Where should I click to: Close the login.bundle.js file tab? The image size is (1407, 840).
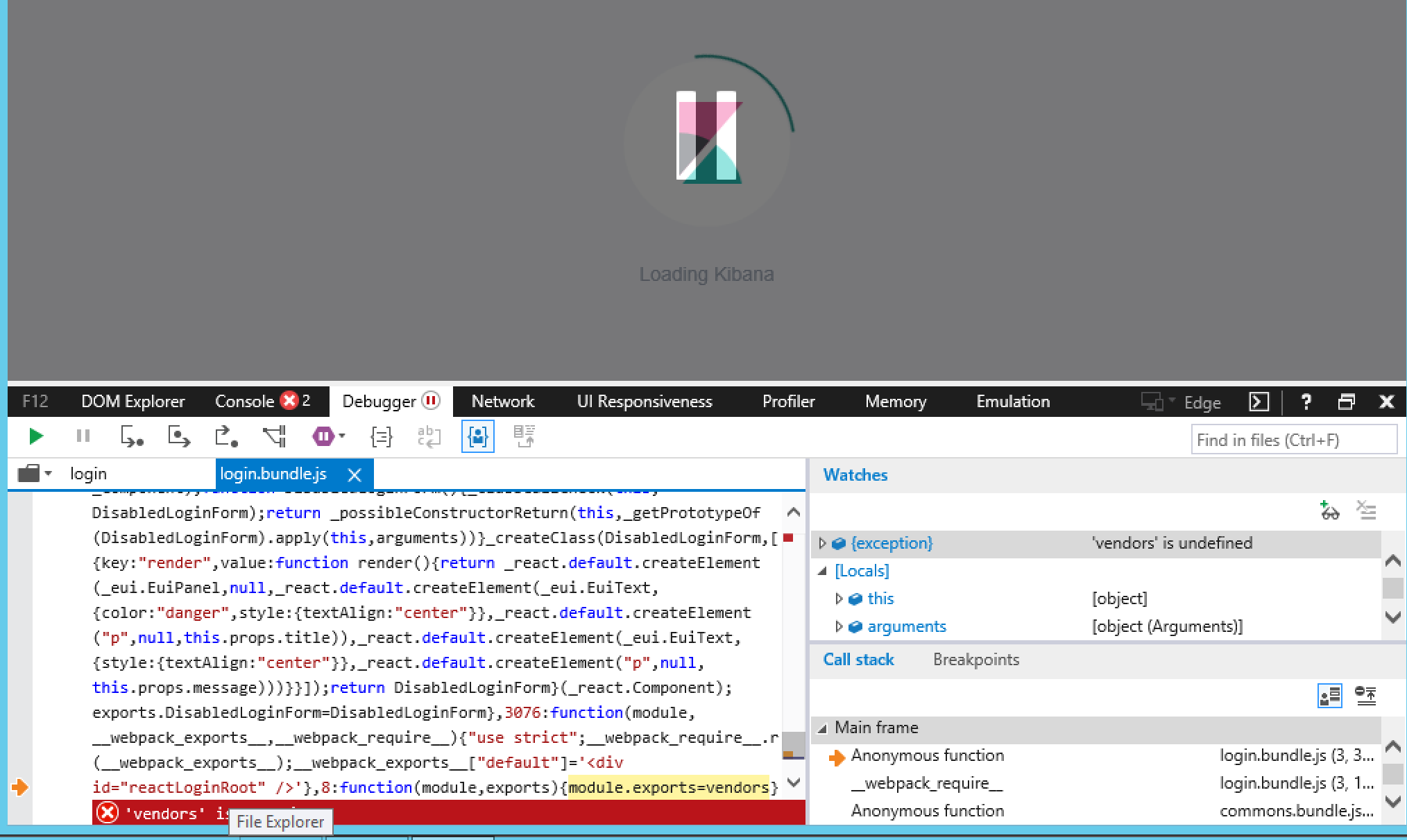355,474
